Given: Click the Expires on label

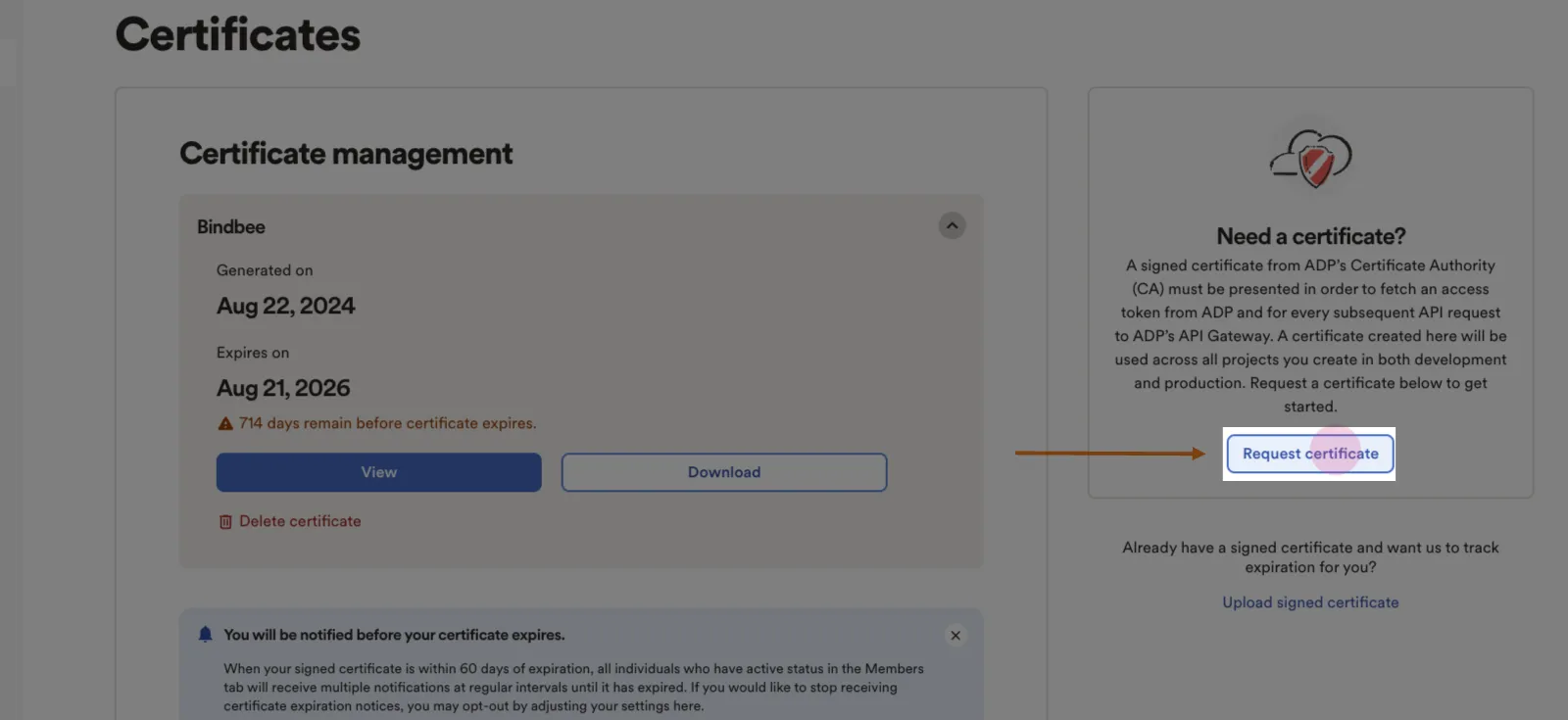Looking at the screenshot, I should click(253, 353).
